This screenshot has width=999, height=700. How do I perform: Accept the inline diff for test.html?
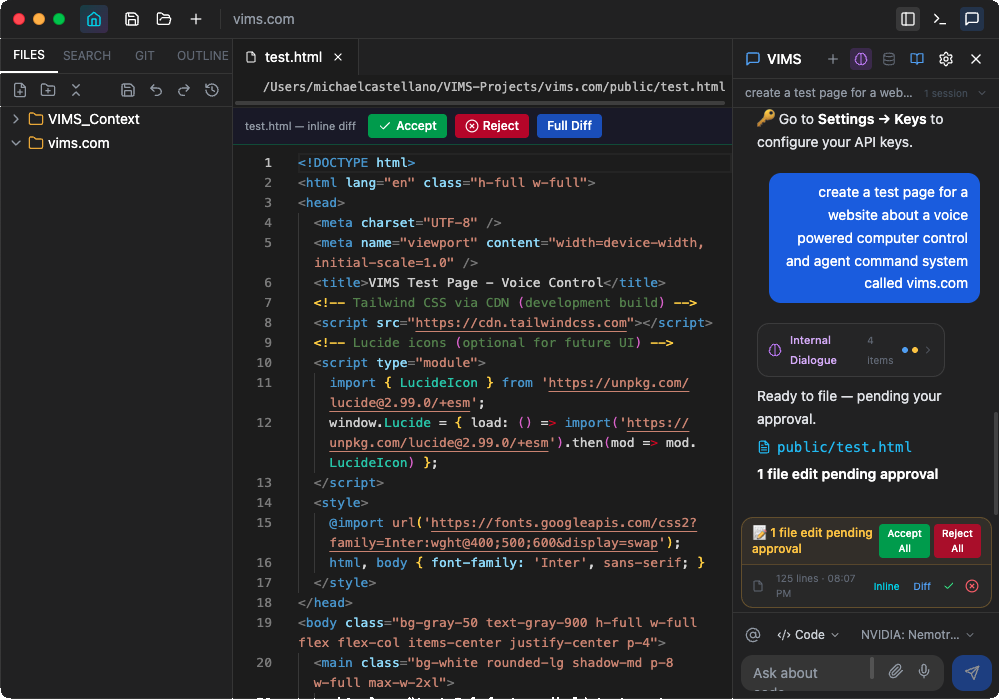(x=407, y=126)
